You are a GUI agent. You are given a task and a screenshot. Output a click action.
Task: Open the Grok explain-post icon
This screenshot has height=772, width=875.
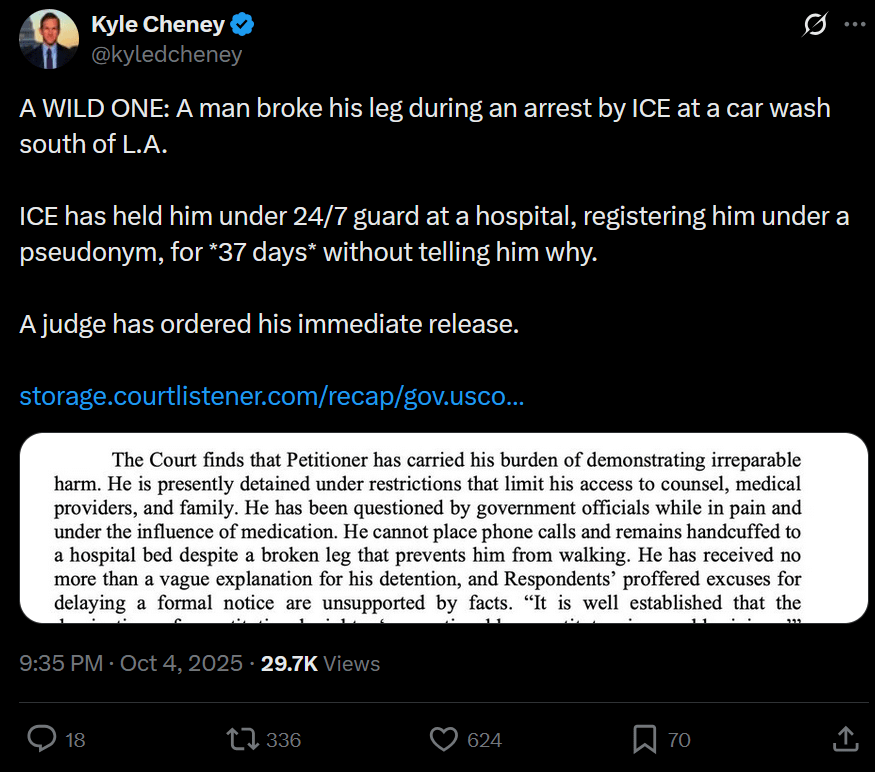coord(815,26)
